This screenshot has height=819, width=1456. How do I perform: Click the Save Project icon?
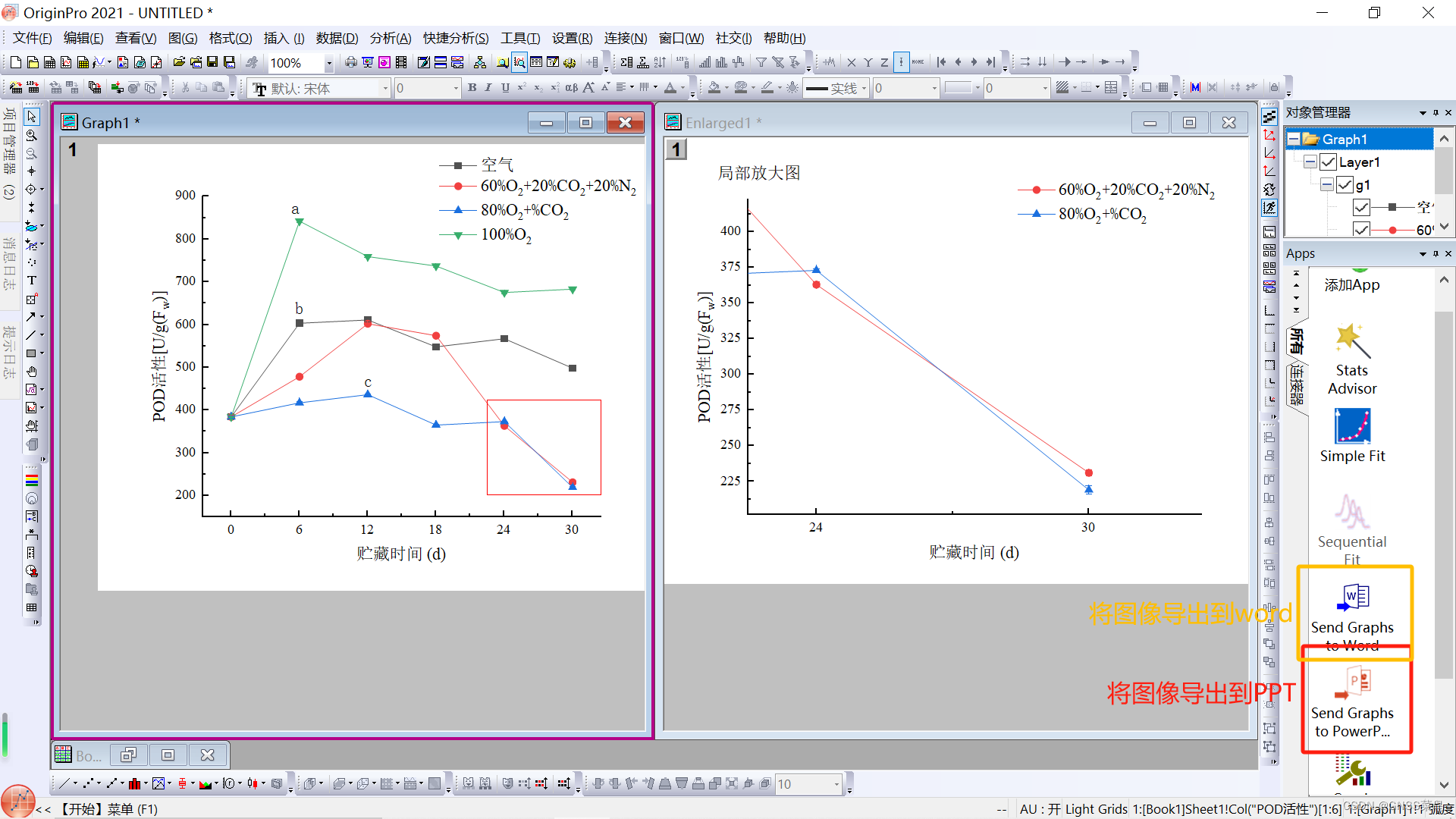pos(212,63)
